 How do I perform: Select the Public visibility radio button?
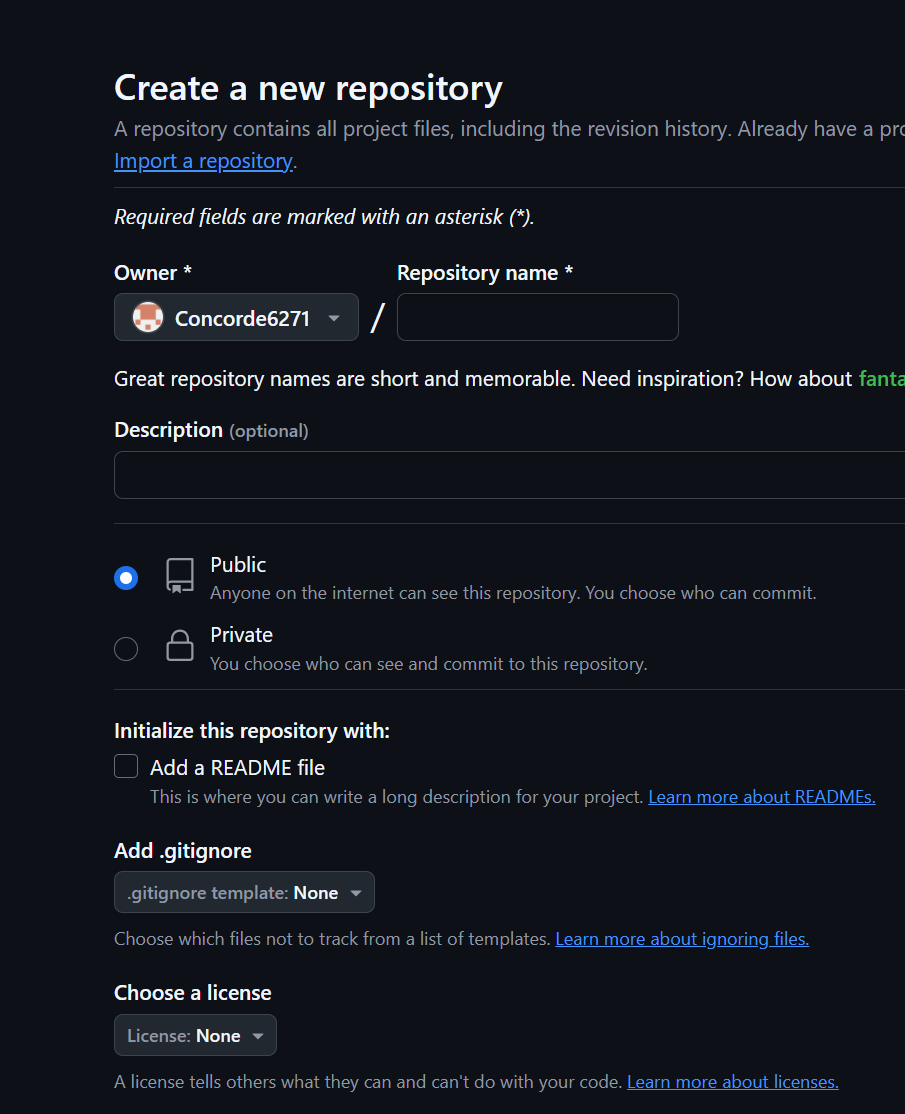point(126,578)
